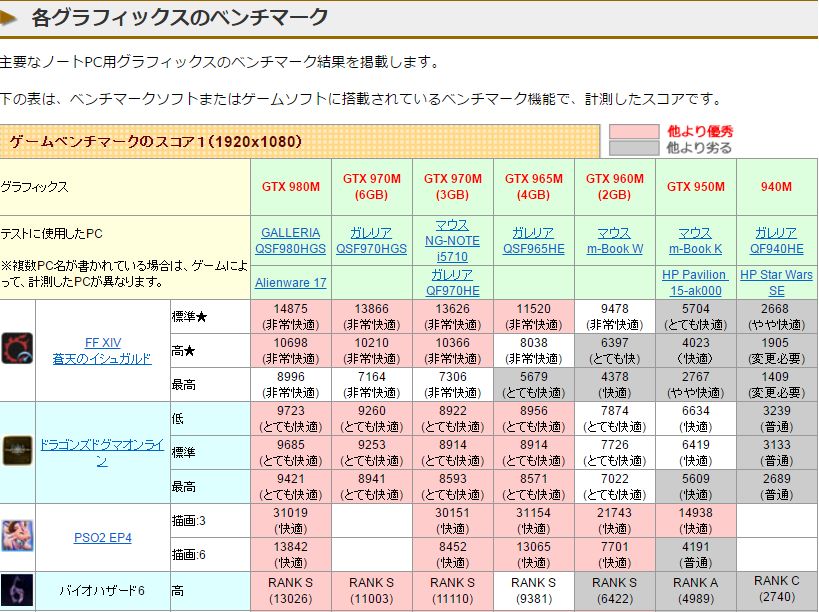Click the score 30151 cell
Viewport: 819px width, 612px height.
[453, 520]
